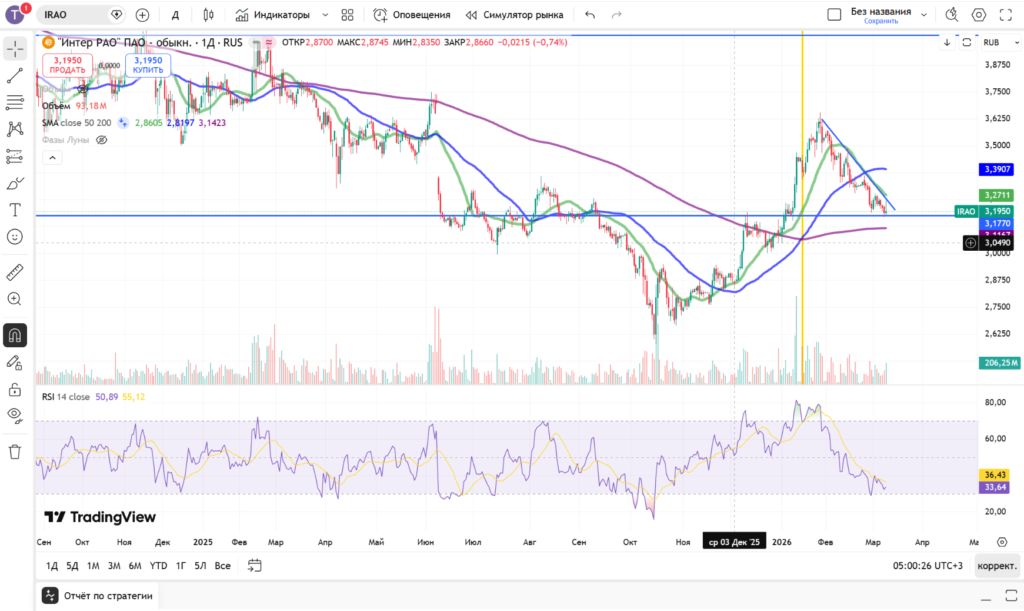Select the 1Г time range

pyautogui.click(x=181, y=566)
